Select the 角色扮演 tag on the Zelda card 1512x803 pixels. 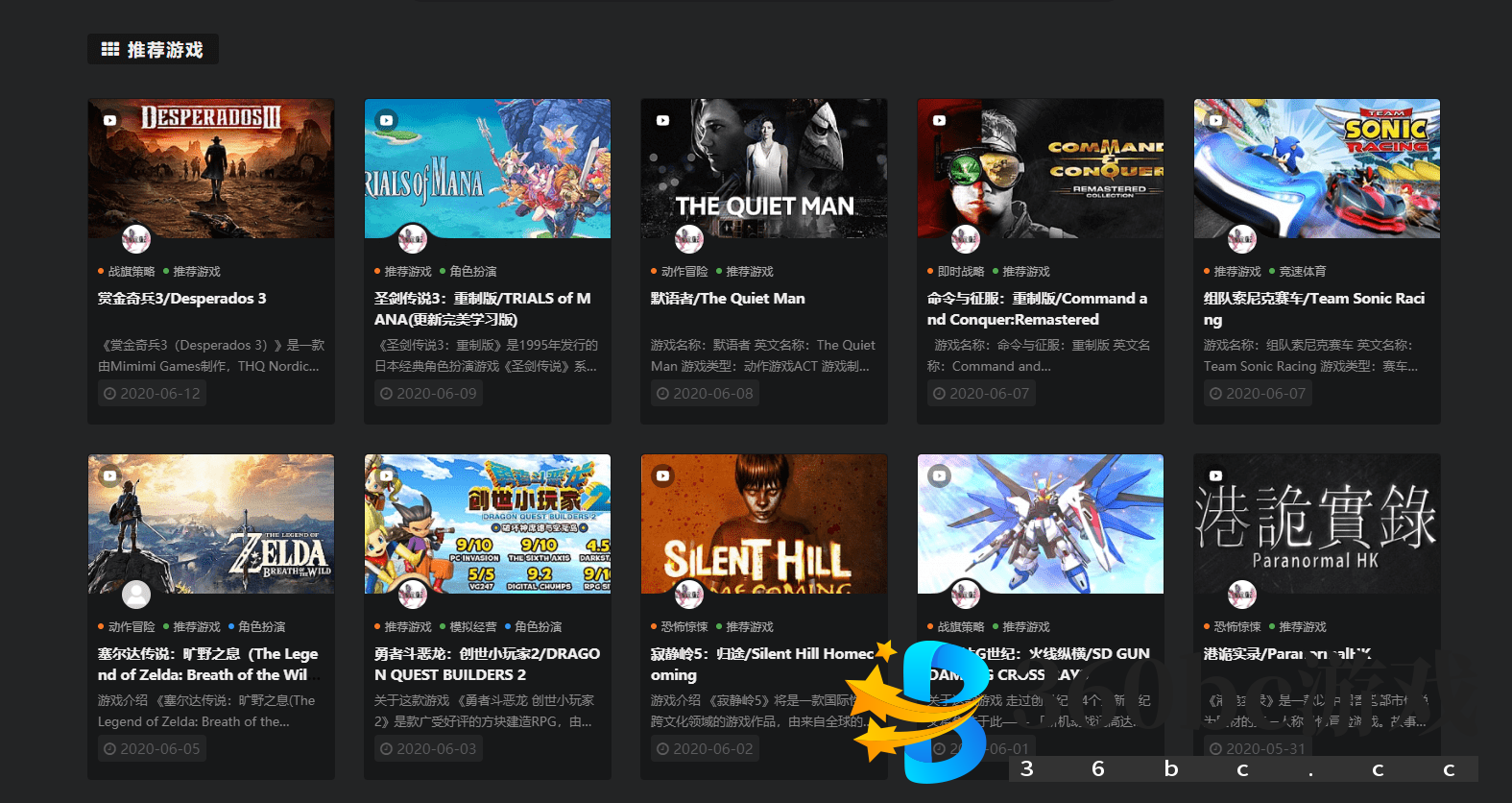(262, 627)
